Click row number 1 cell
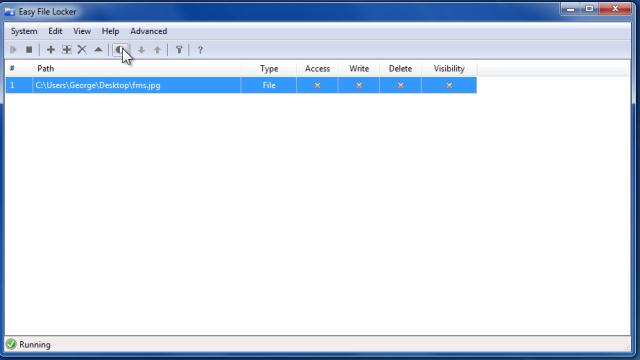This screenshot has width=640, height=360. (19, 85)
